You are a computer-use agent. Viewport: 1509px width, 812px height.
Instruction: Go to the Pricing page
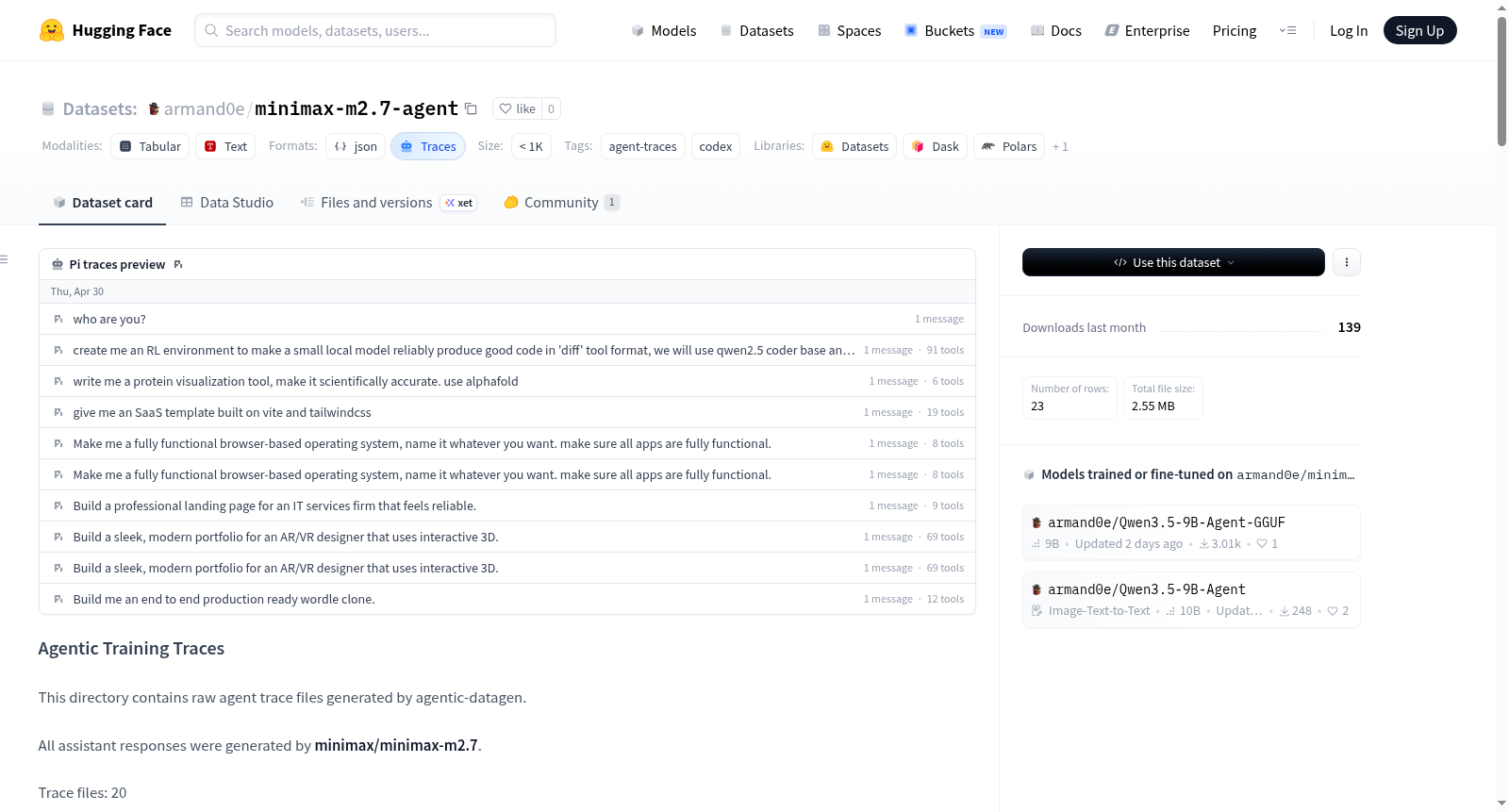pos(1235,30)
